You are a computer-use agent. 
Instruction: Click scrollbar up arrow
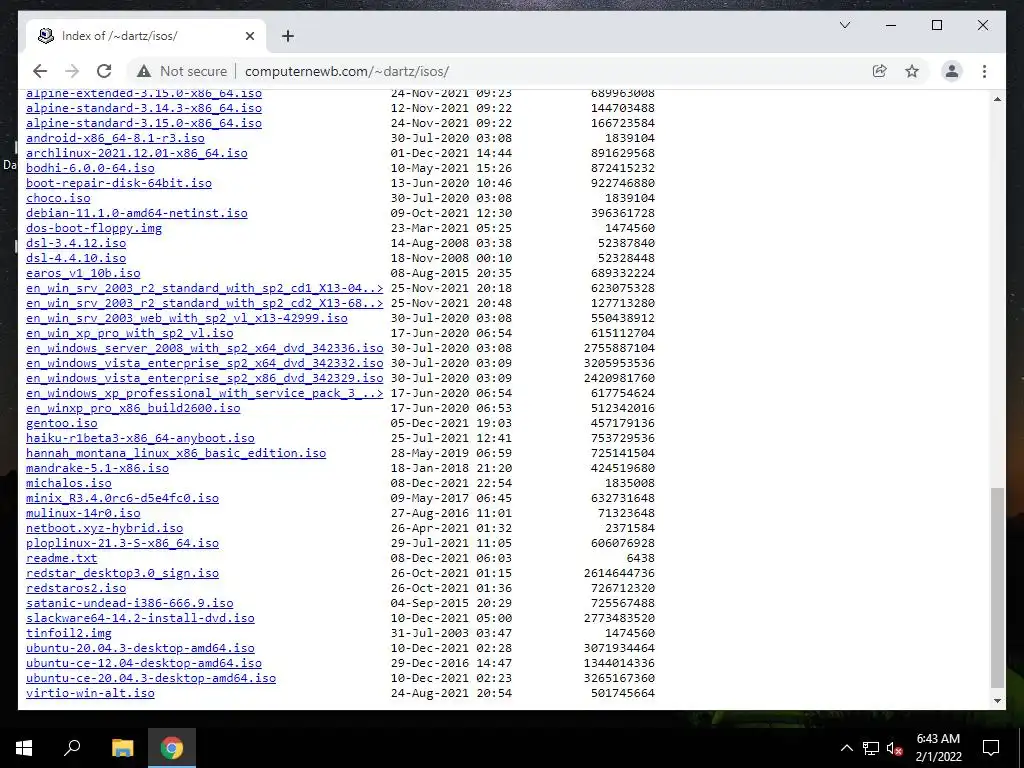997,99
